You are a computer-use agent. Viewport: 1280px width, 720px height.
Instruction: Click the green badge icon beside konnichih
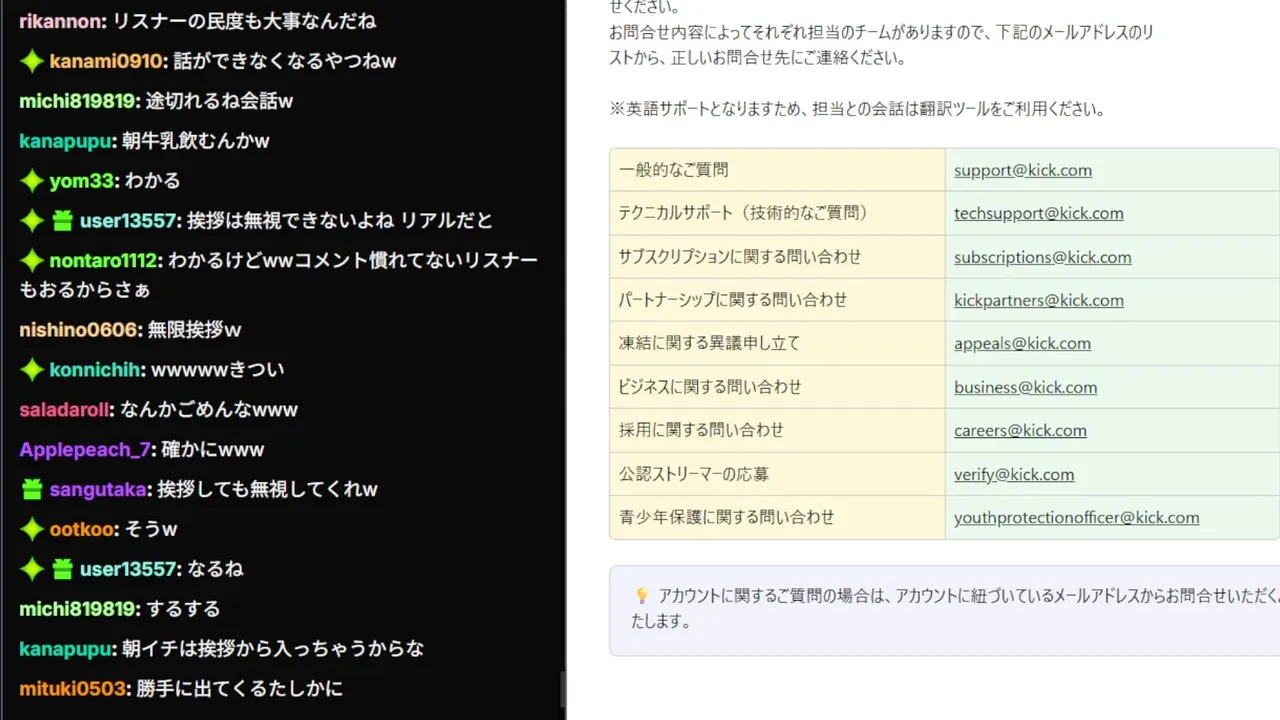tap(32, 370)
